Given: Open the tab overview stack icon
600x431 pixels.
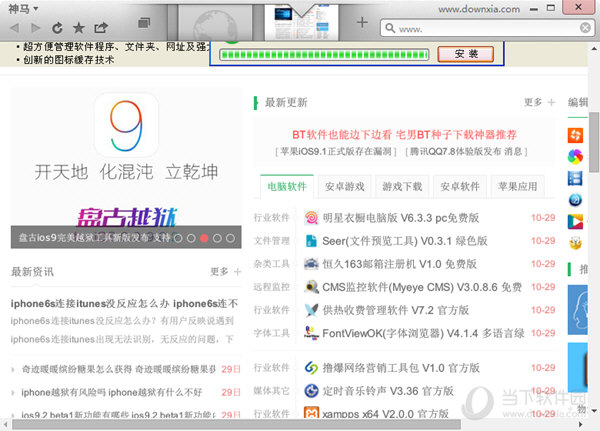Looking at the screenshot, I should click(x=142, y=22).
